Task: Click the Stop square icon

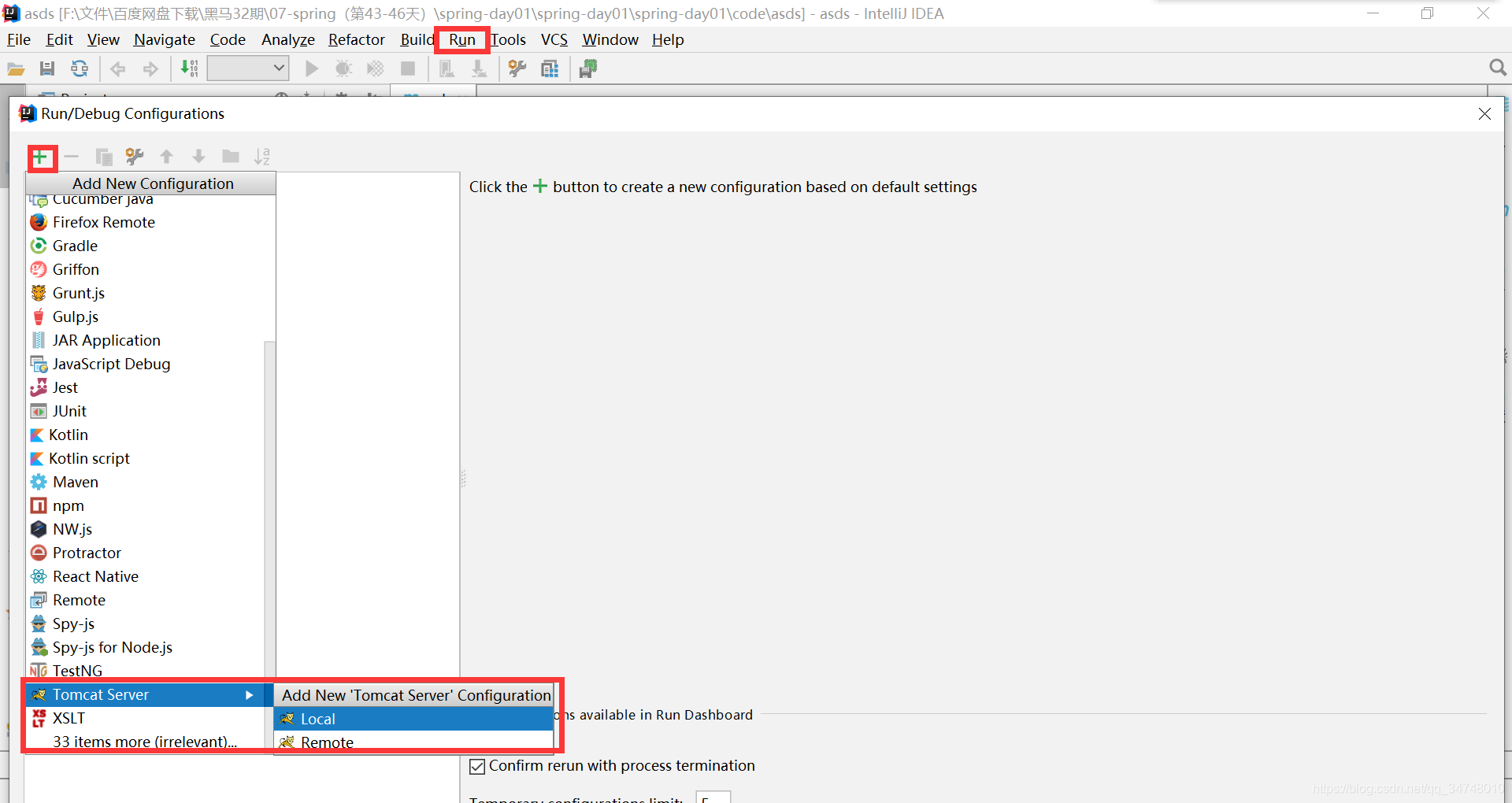Action: 408,69
